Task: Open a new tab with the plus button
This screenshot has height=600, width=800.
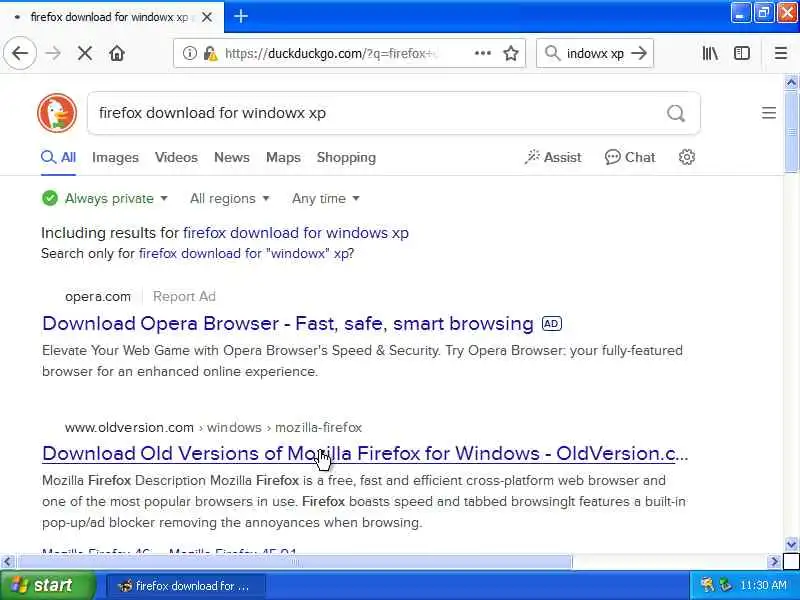Action: pos(240,16)
